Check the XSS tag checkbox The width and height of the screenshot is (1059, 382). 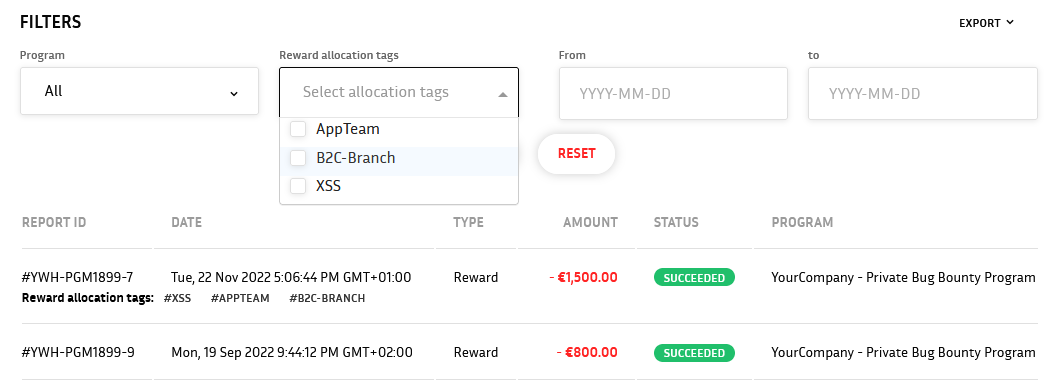pyautogui.click(x=298, y=186)
